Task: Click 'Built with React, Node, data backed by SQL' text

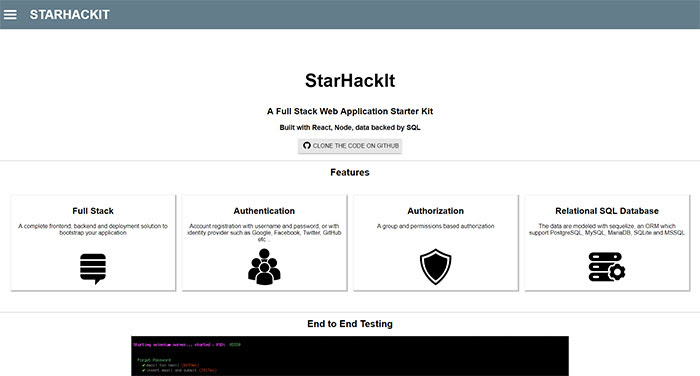Action: (350, 127)
